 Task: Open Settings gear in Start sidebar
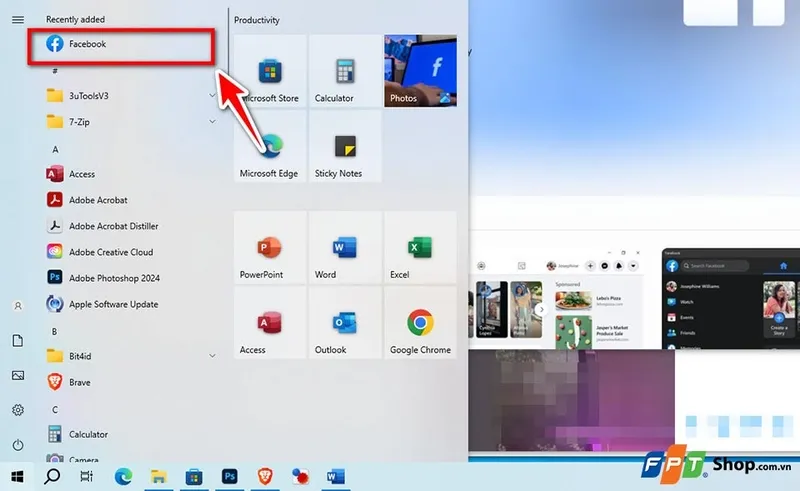[17, 410]
